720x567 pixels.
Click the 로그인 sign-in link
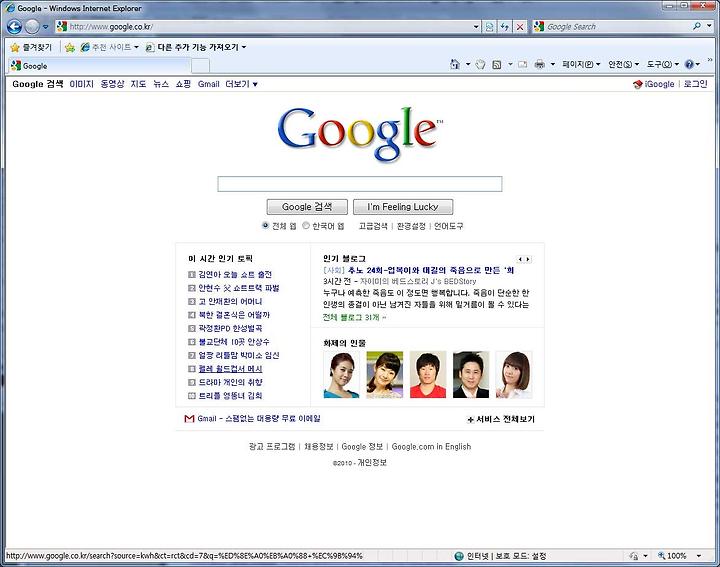click(695, 84)
